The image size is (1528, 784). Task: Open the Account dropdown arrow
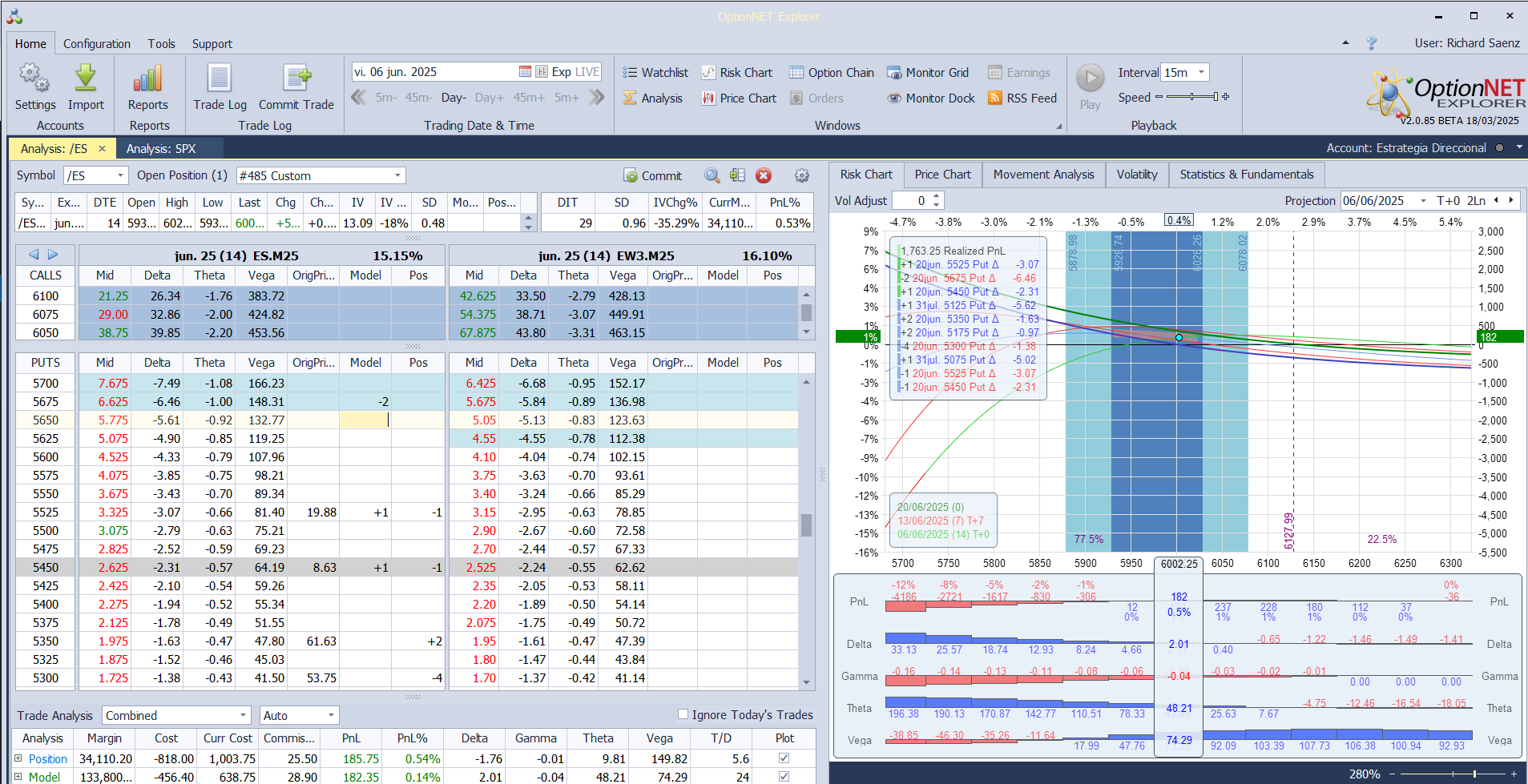[1518, 147]
